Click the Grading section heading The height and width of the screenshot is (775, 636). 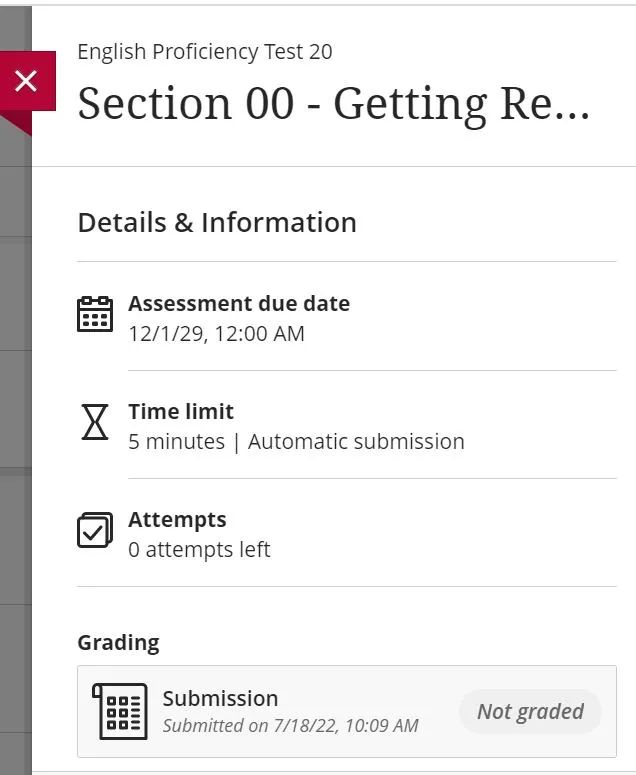(118, 642)
